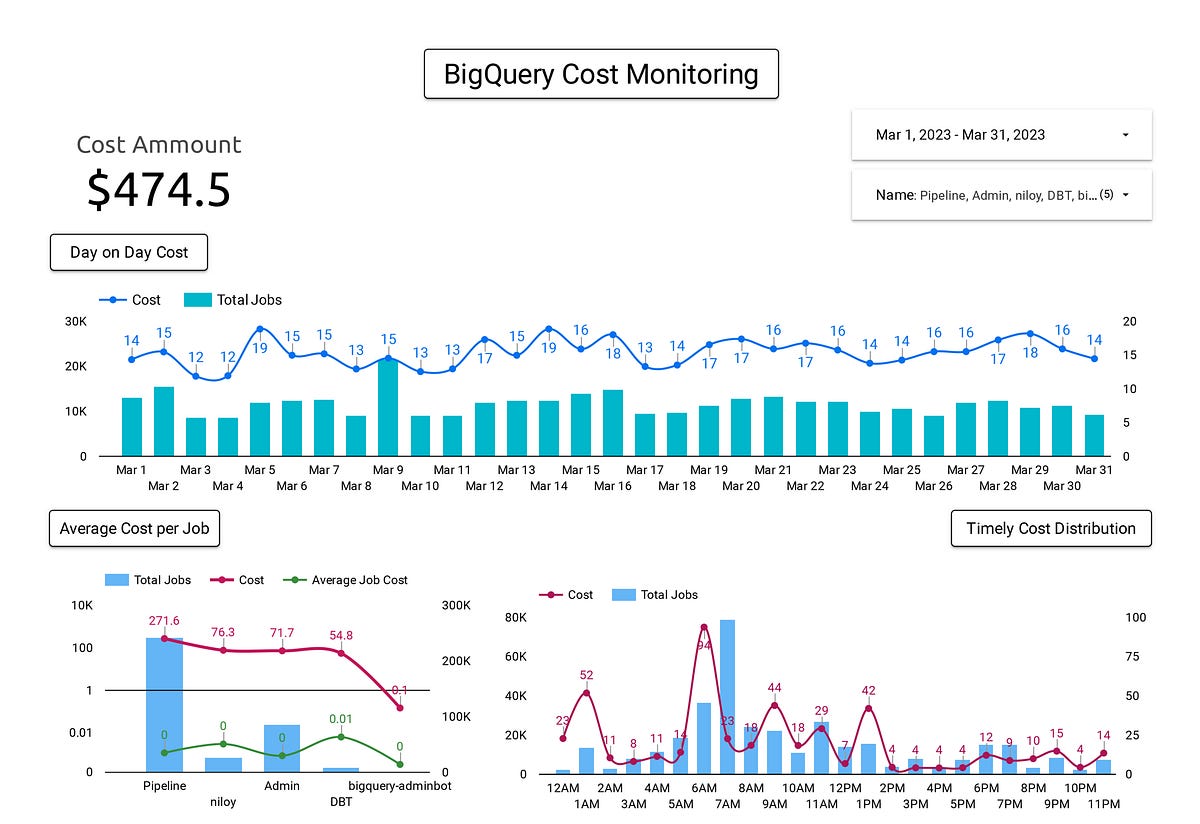The width and height of the screenshot is (1200, 824).
Task: Open the date range selector dropdown
Action: (1000, 134)
